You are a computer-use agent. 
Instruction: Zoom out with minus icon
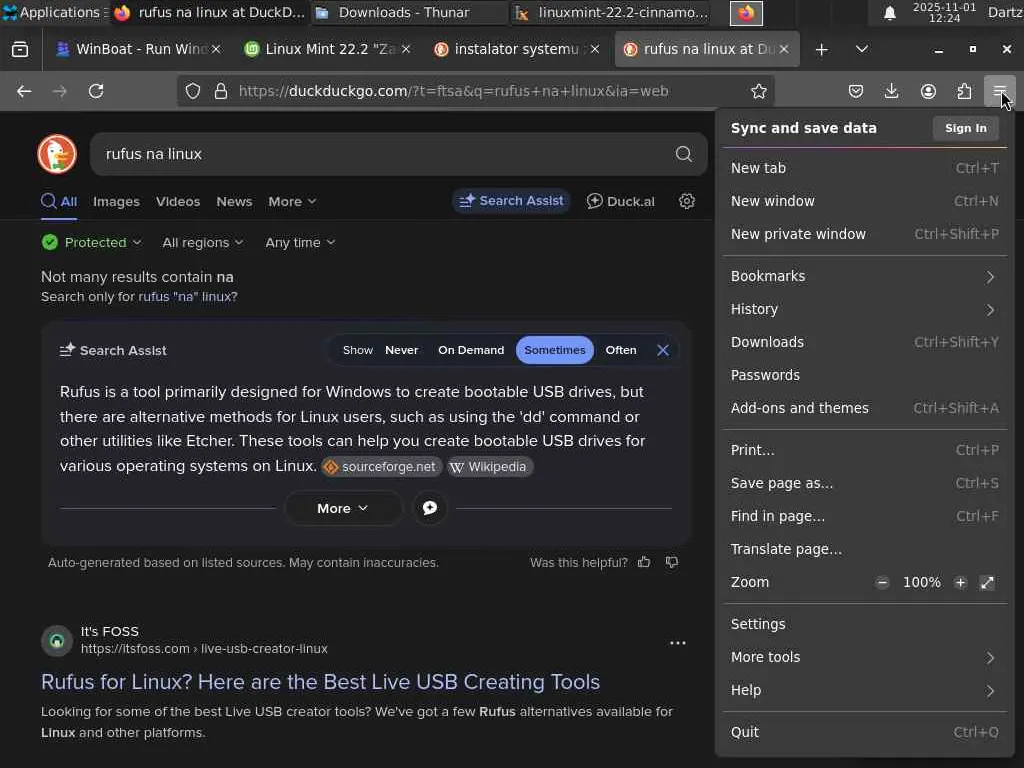[x=882, y=583]
